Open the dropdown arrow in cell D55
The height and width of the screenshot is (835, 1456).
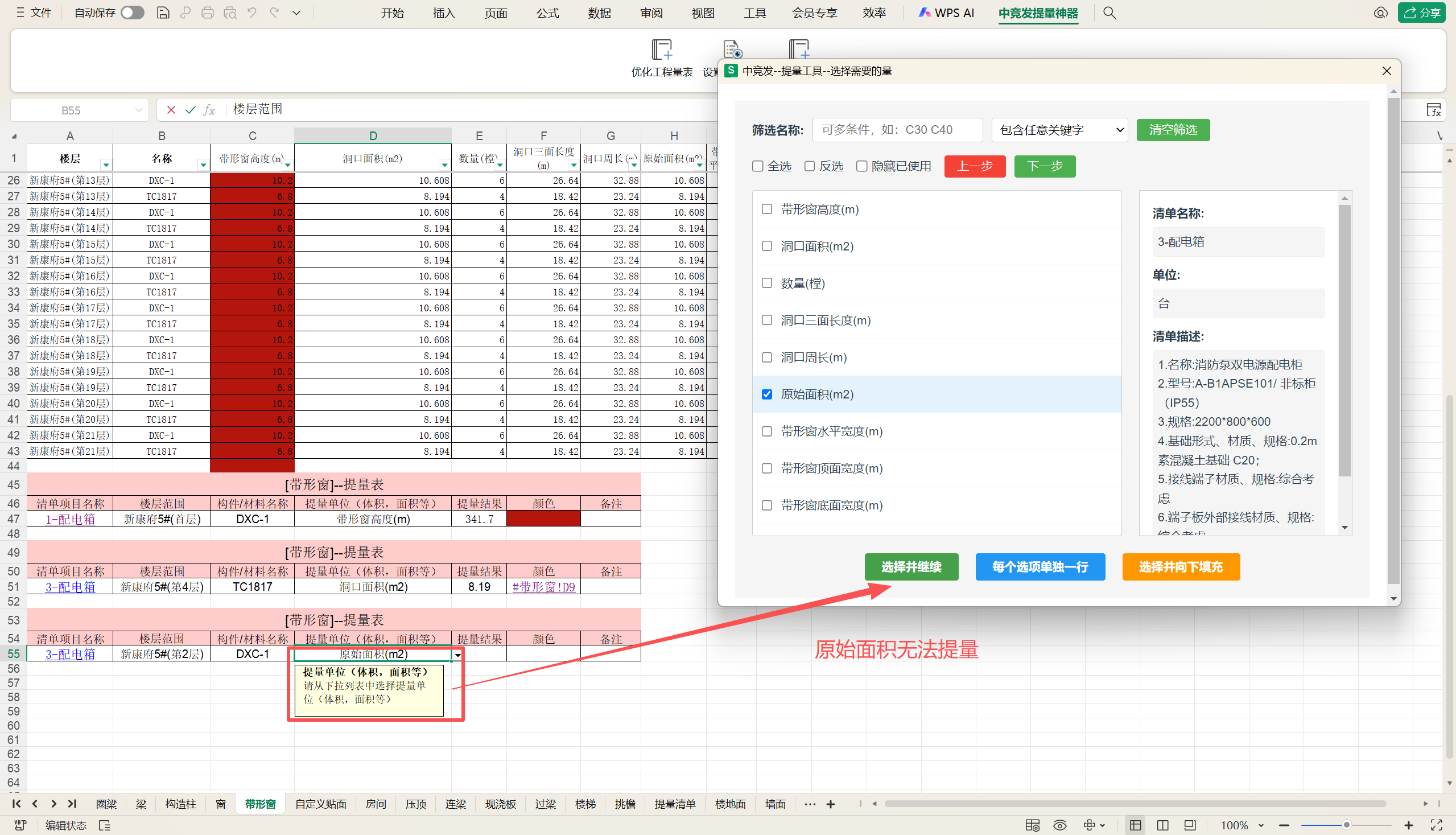[457, 655]
